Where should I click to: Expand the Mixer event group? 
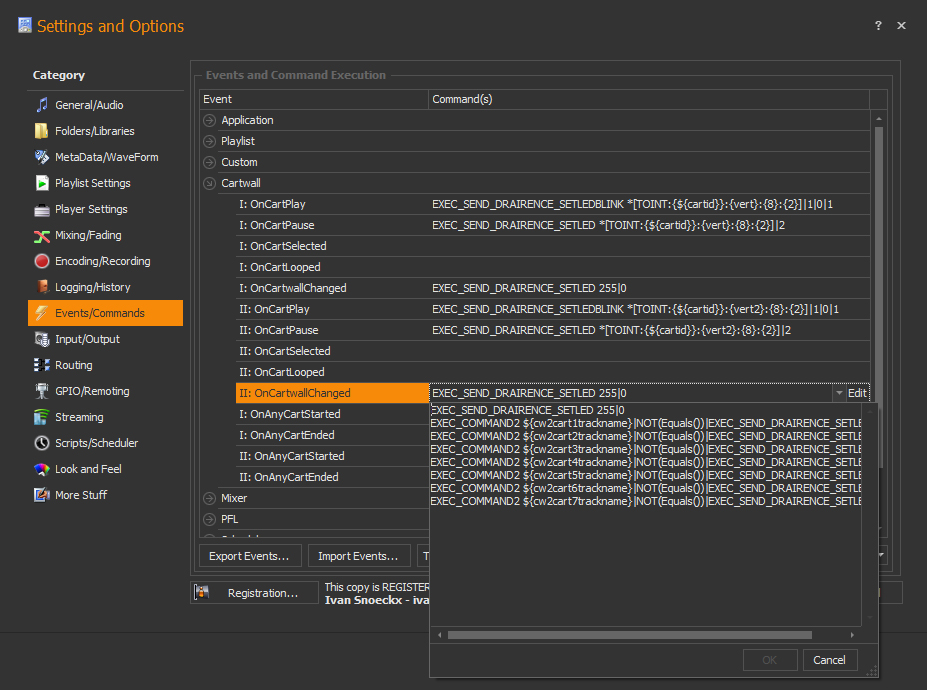tap(210, 498)
